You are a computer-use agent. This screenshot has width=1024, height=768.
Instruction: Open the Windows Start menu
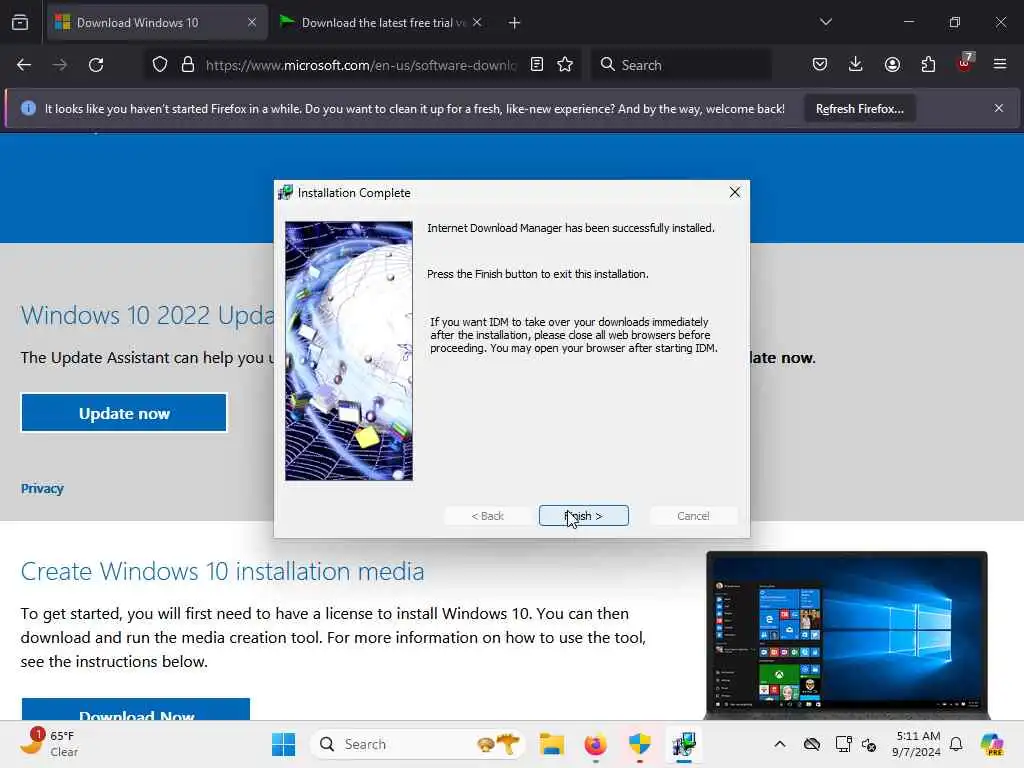[283, 744]
